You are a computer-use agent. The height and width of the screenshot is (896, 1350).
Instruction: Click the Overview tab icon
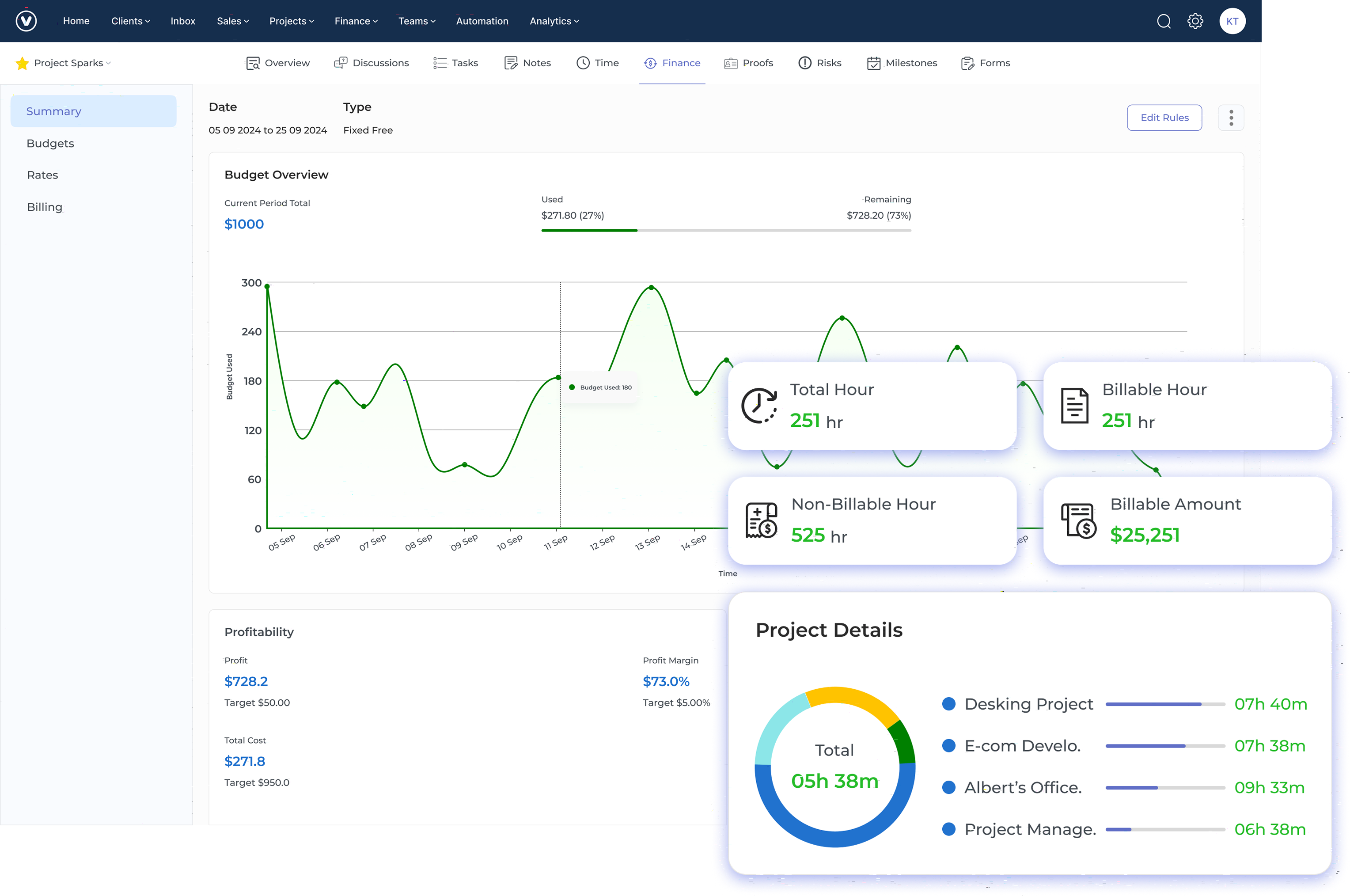pos(253,63)
